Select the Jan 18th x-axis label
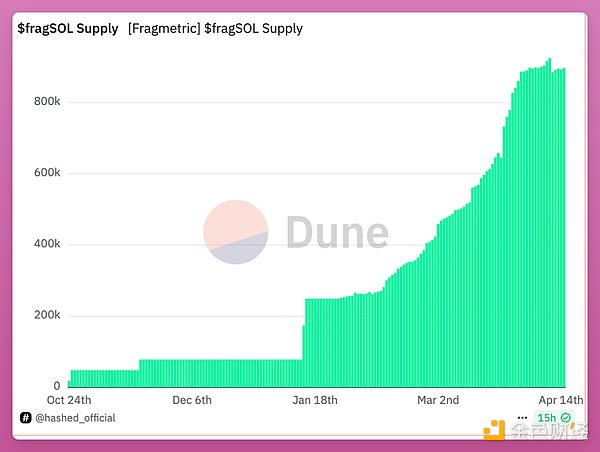The image size is (600, 452). pos(315,400)
